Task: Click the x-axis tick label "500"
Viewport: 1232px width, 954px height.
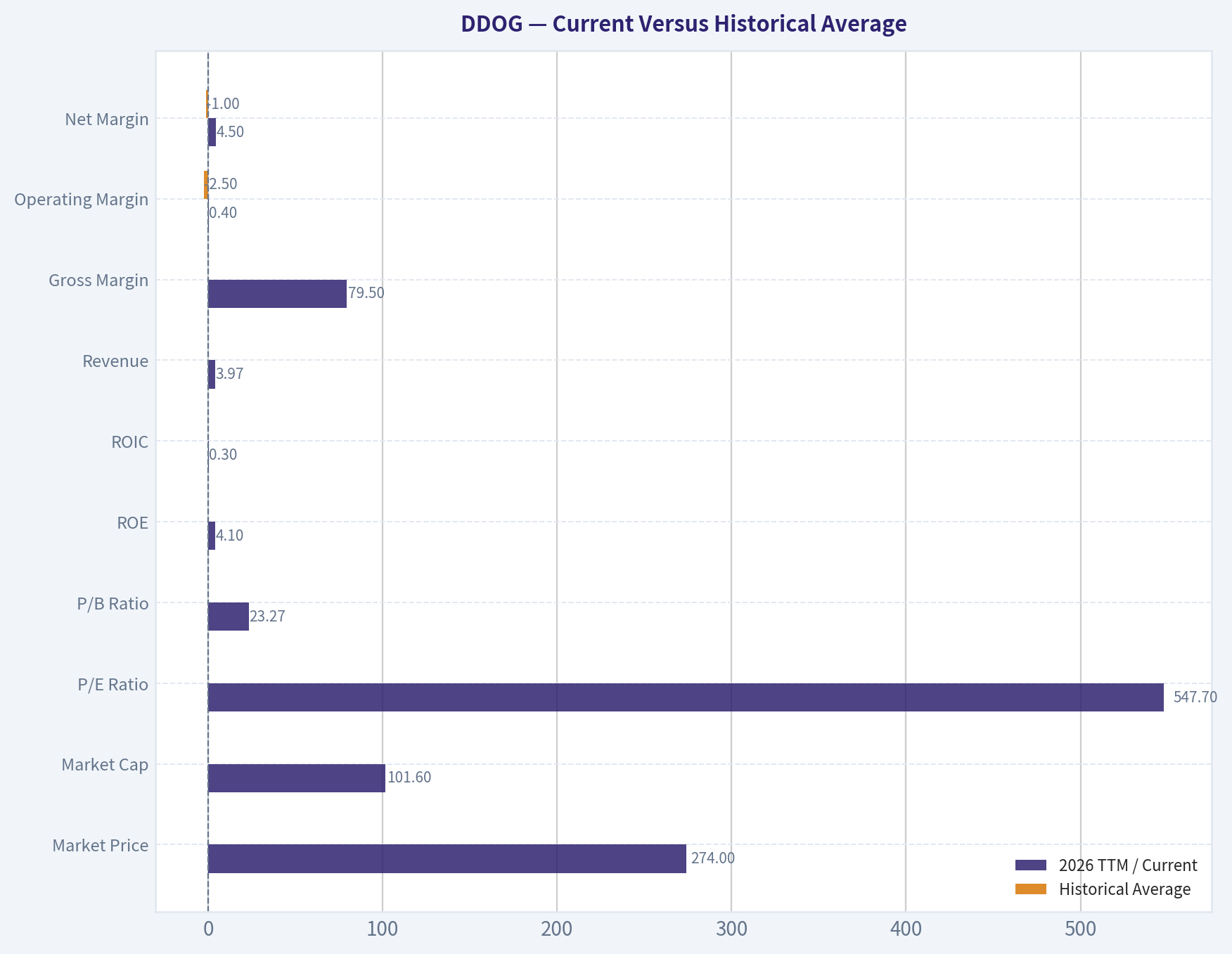Action: (1081, 929)
